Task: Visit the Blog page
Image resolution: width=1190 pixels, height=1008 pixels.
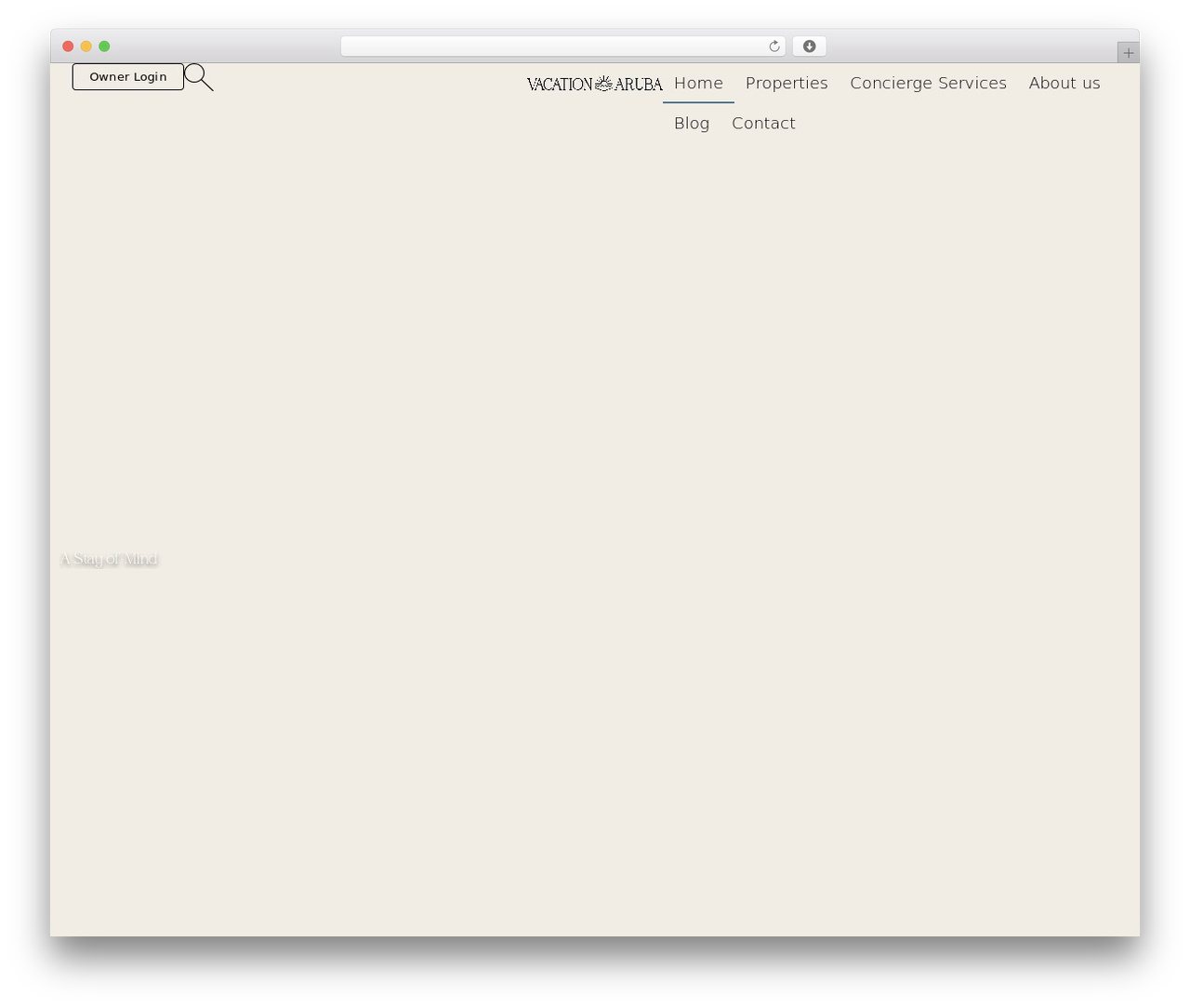Action: tap(692, 123)
